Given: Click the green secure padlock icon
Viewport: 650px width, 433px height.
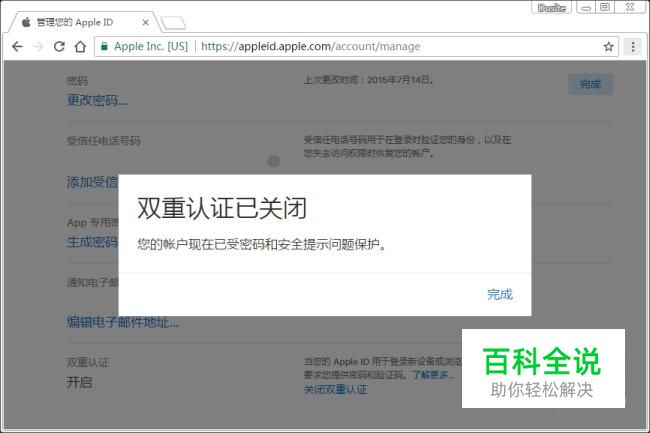Looking at the screenshot, I should pyautogui.click(x=104, y=46).
